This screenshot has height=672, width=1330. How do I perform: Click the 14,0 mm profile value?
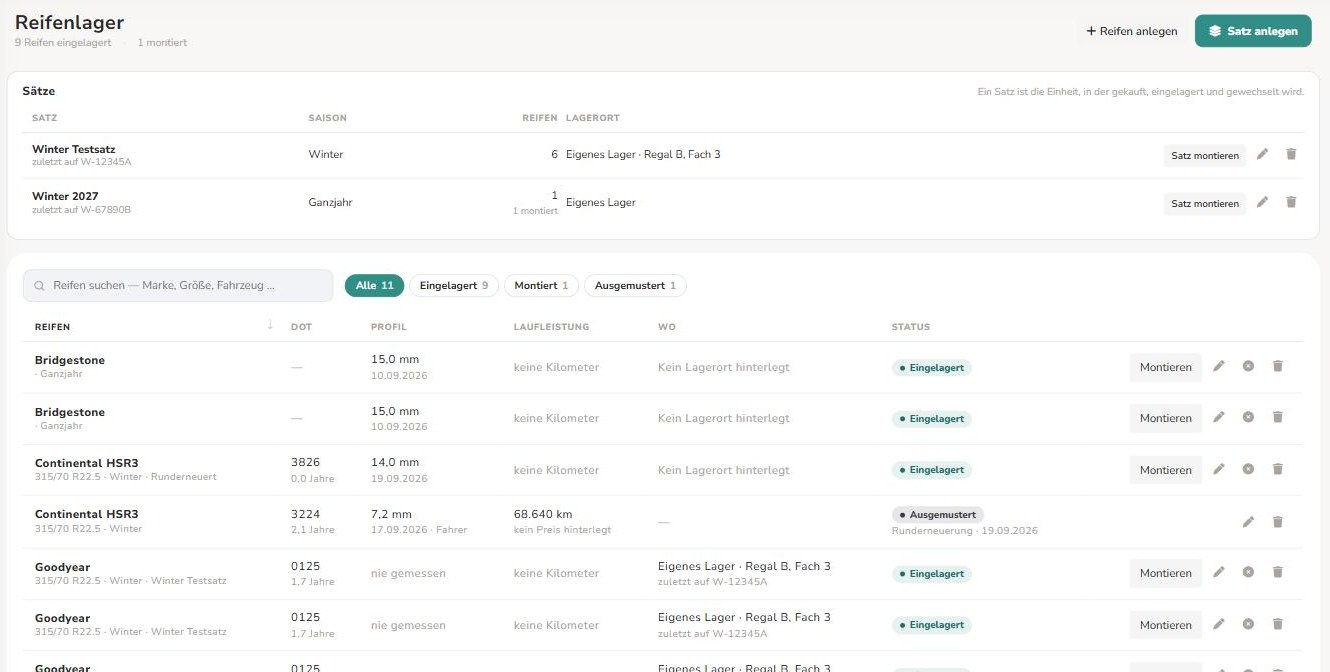click(395, 462)
